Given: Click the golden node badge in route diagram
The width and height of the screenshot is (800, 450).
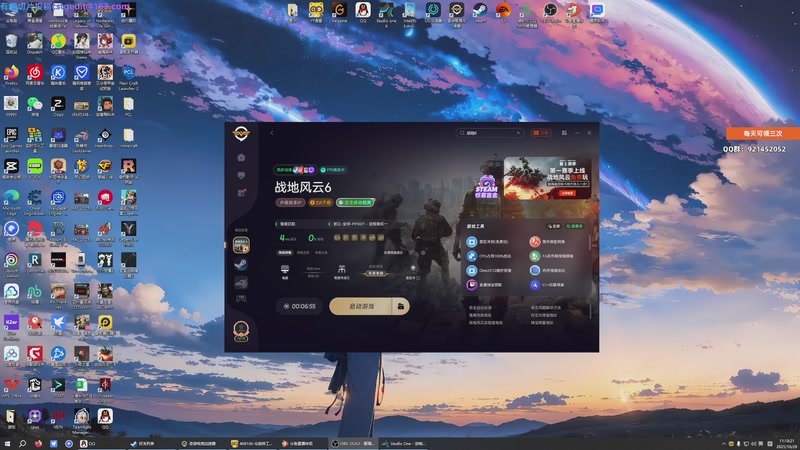Looking at the screenshot, I should pyautogui.click(x=376, y=273).
